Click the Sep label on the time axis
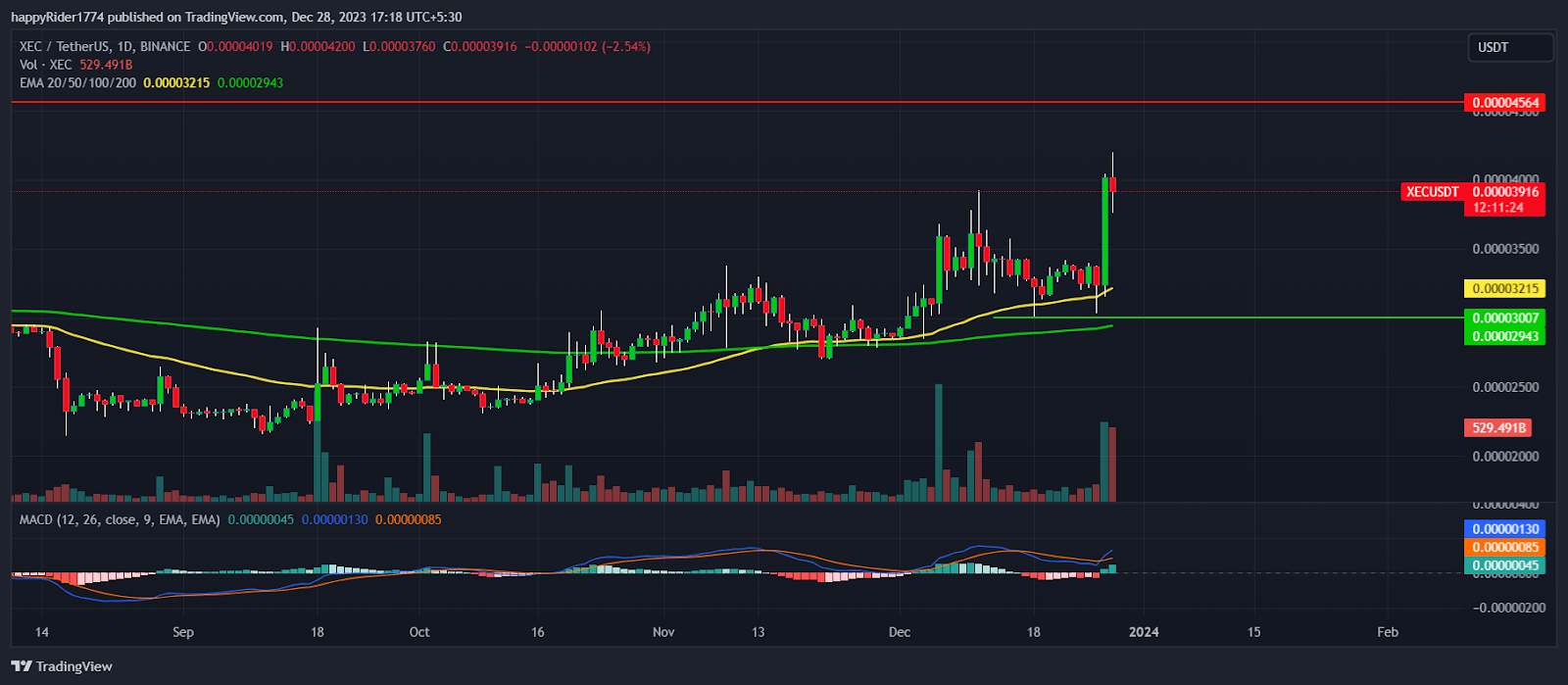 point(183,632)
